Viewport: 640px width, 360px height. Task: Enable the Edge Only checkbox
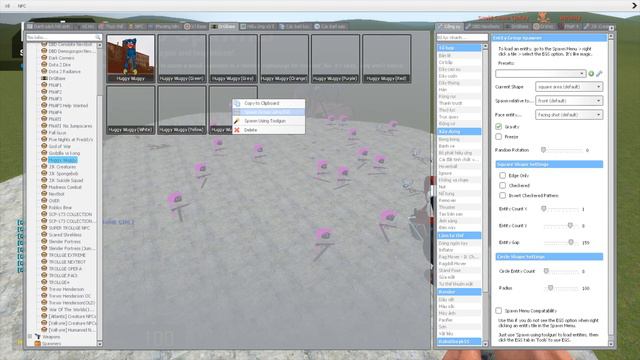click(x=502, y=176)
